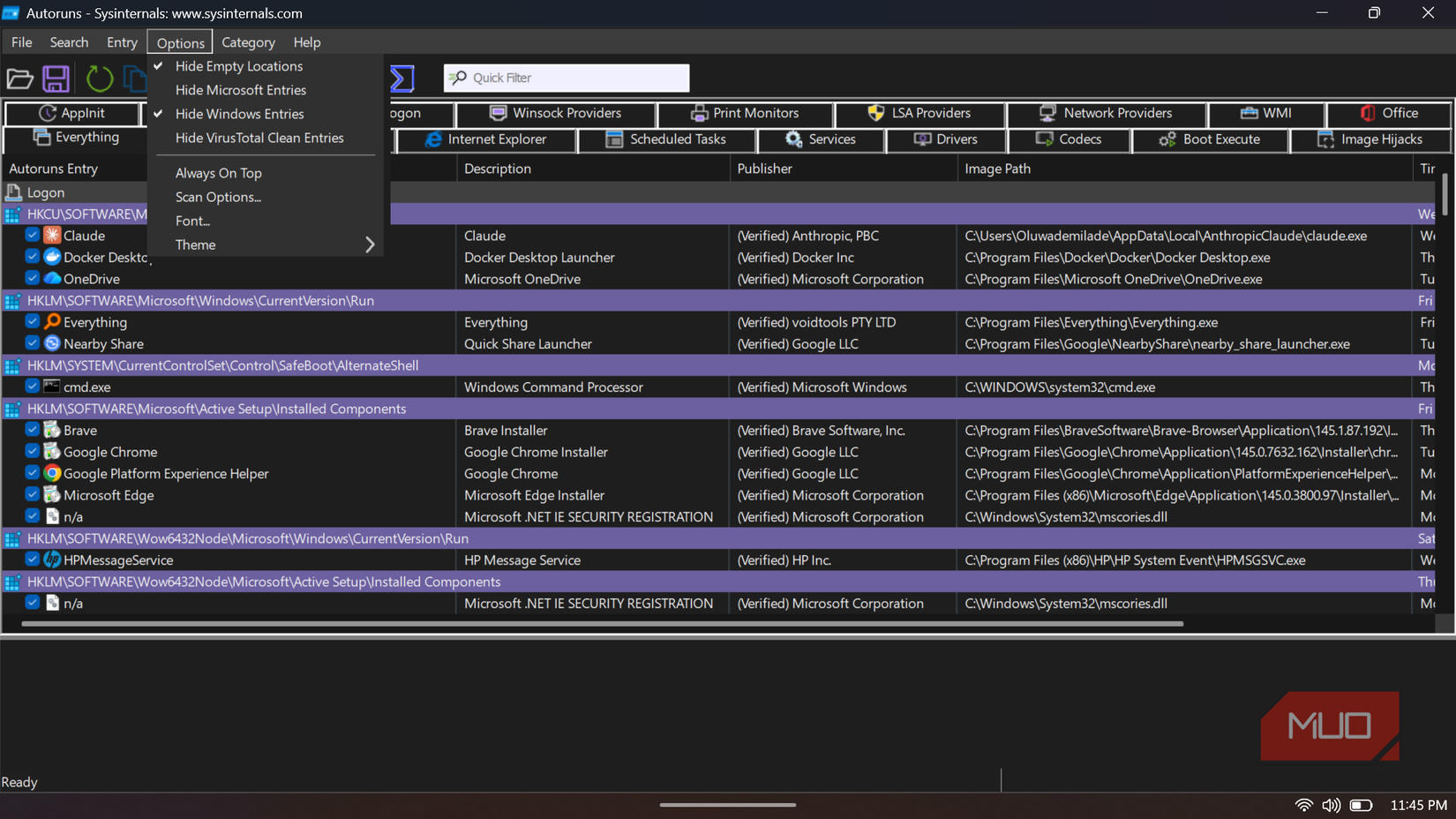This screenshot has height=819, width=1456.
Task: Open the Search menu
Action: [69, 41]
